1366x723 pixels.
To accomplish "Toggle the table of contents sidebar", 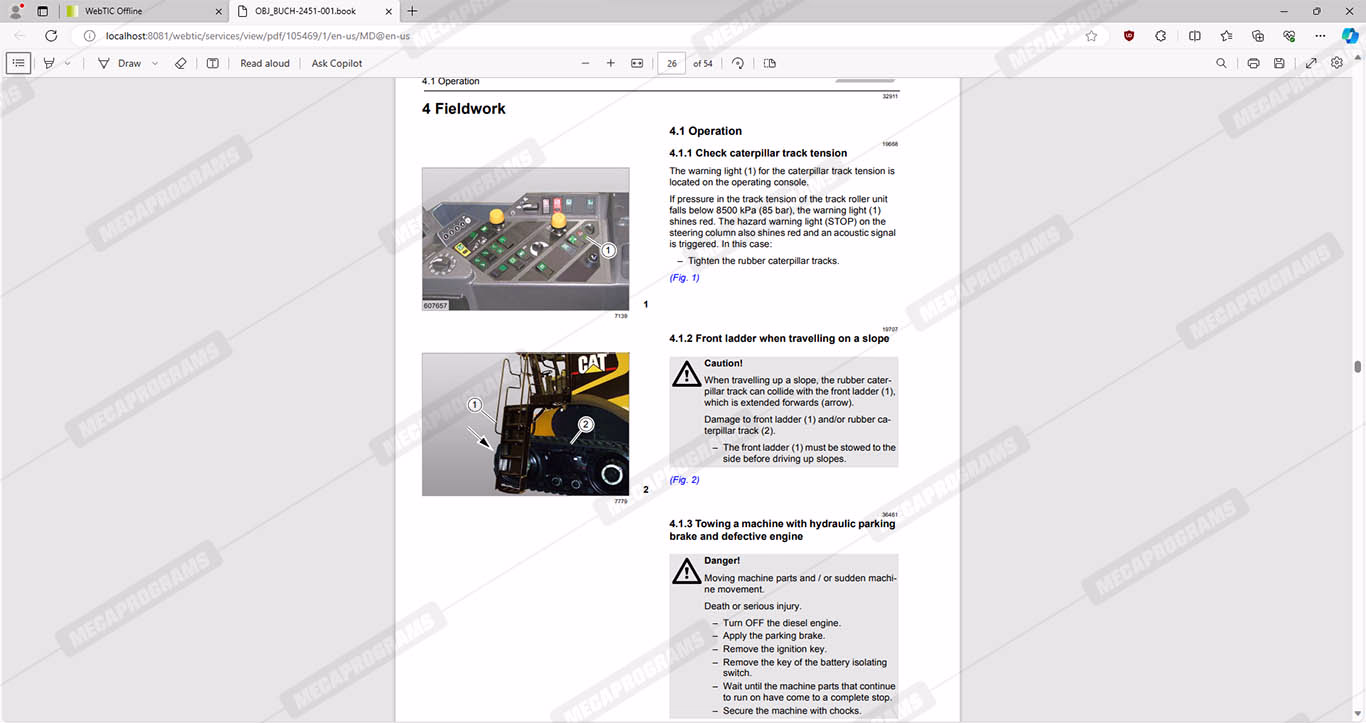I will 18,63.
